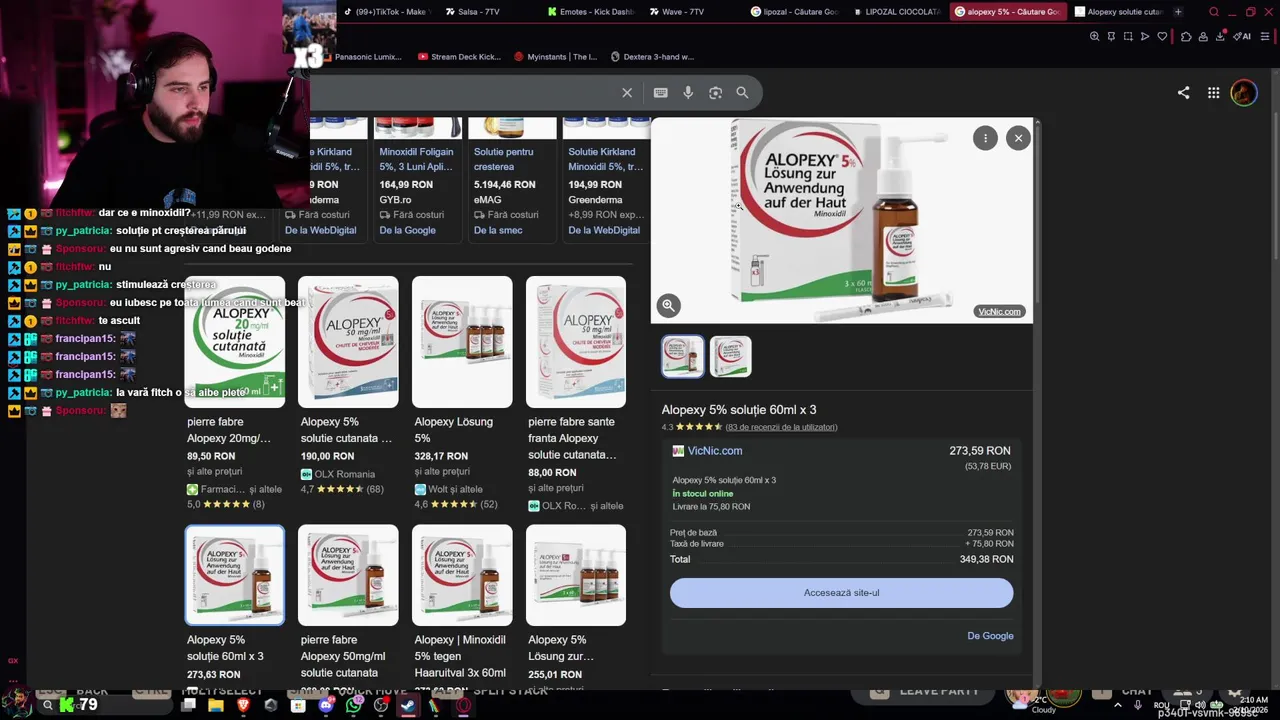Screen dimensions: 1280x720
Task: Click Solutie Kirkland Minoxidil Greenderma listing
Action: pos(605,159)
